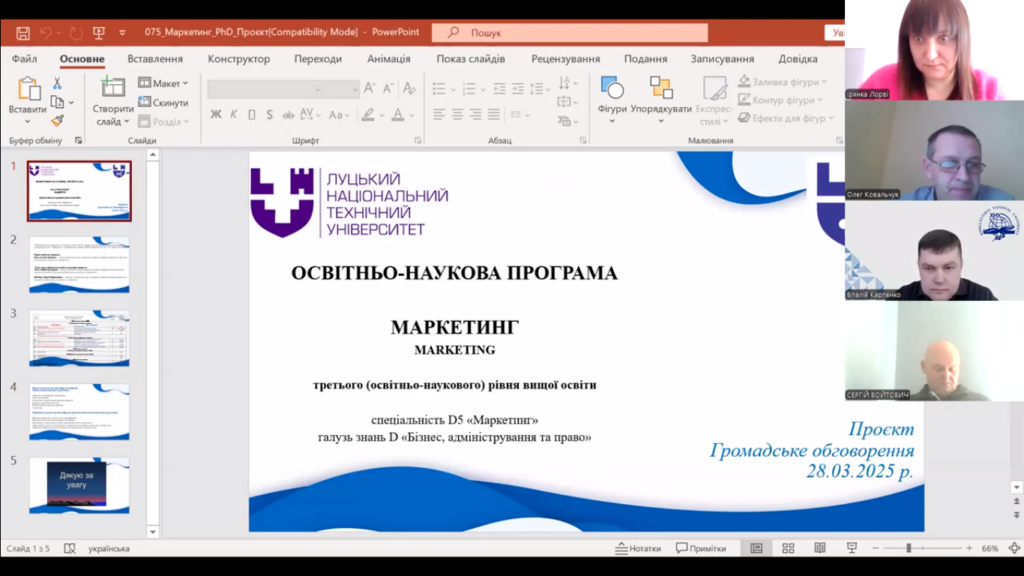Toggle numbered list

pos(469,88)
